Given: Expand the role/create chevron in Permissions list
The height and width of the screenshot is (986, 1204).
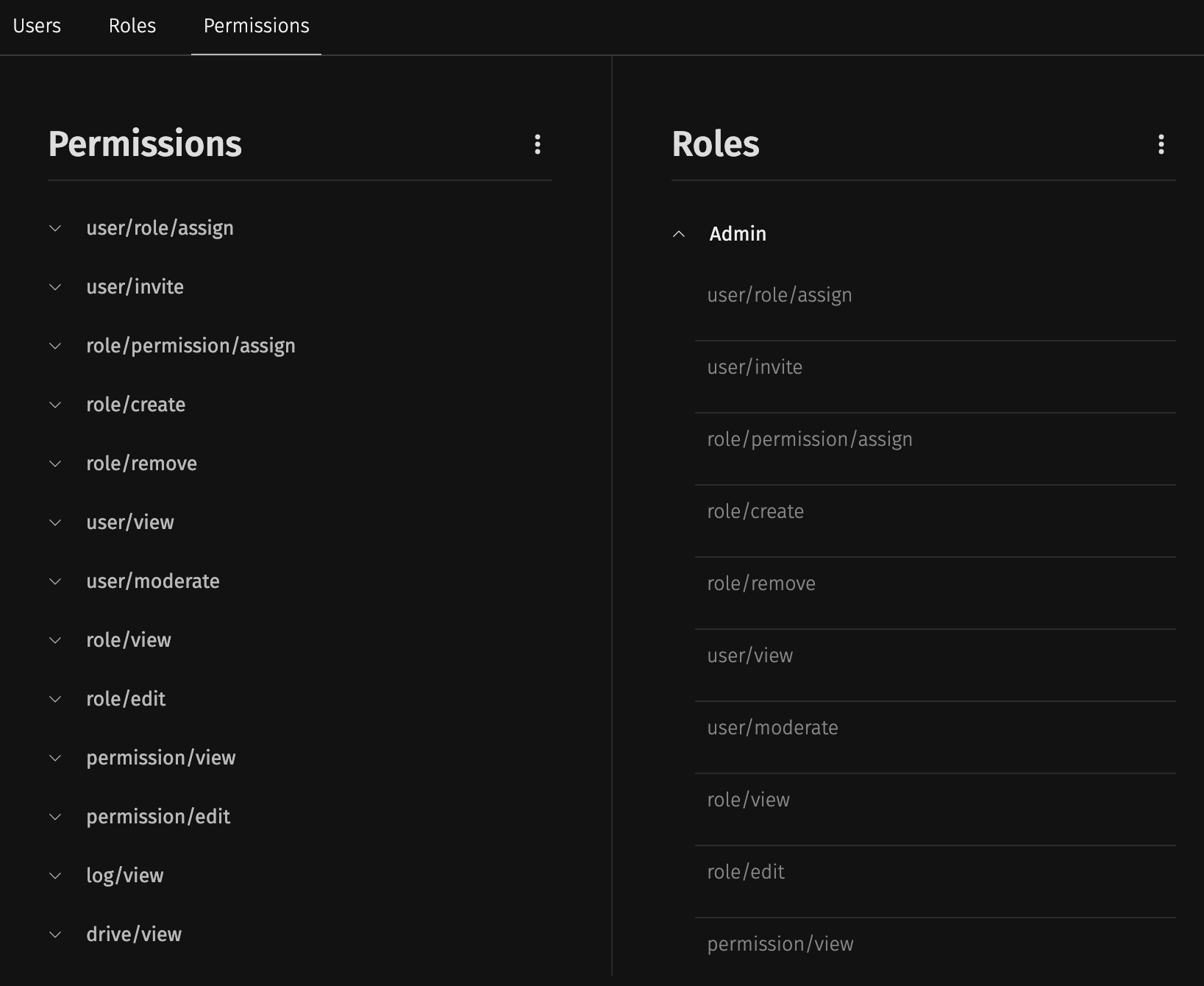Looking at the screenshot, I should coord(55,405).
